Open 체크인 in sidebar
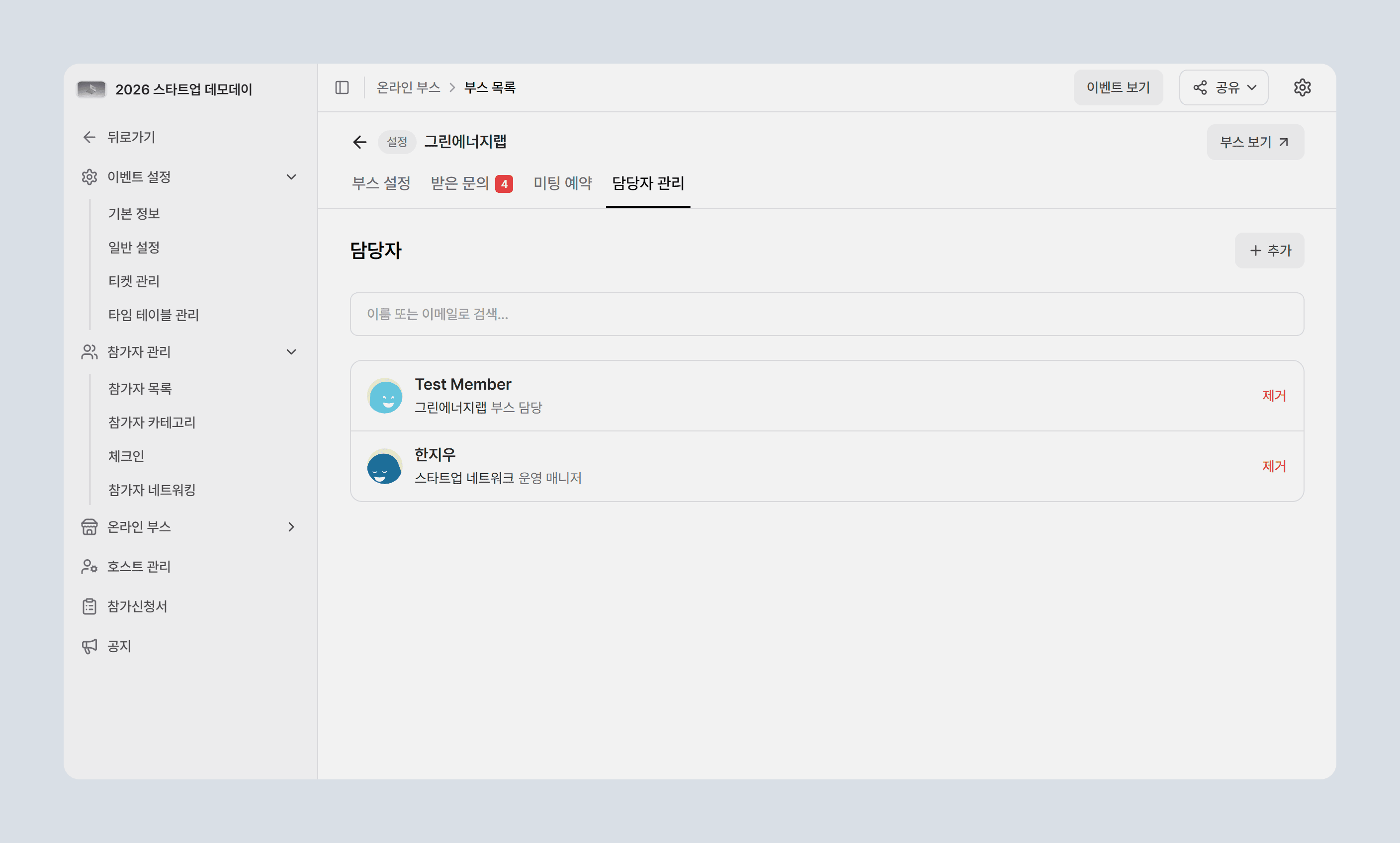The width and height of the screenshot is (1400, 843). pyautogui.click(x=126, y=456)
